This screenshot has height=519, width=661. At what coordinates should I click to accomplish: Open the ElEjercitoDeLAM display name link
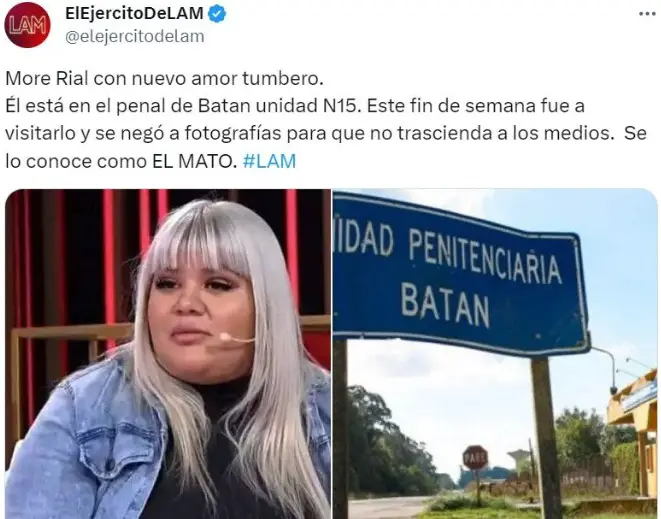134,13
